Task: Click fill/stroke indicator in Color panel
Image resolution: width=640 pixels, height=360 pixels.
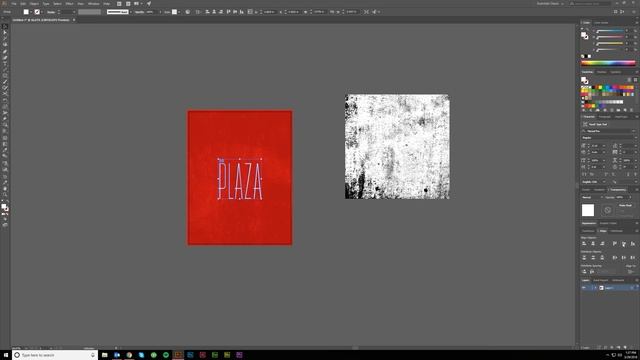Action: 584,36
